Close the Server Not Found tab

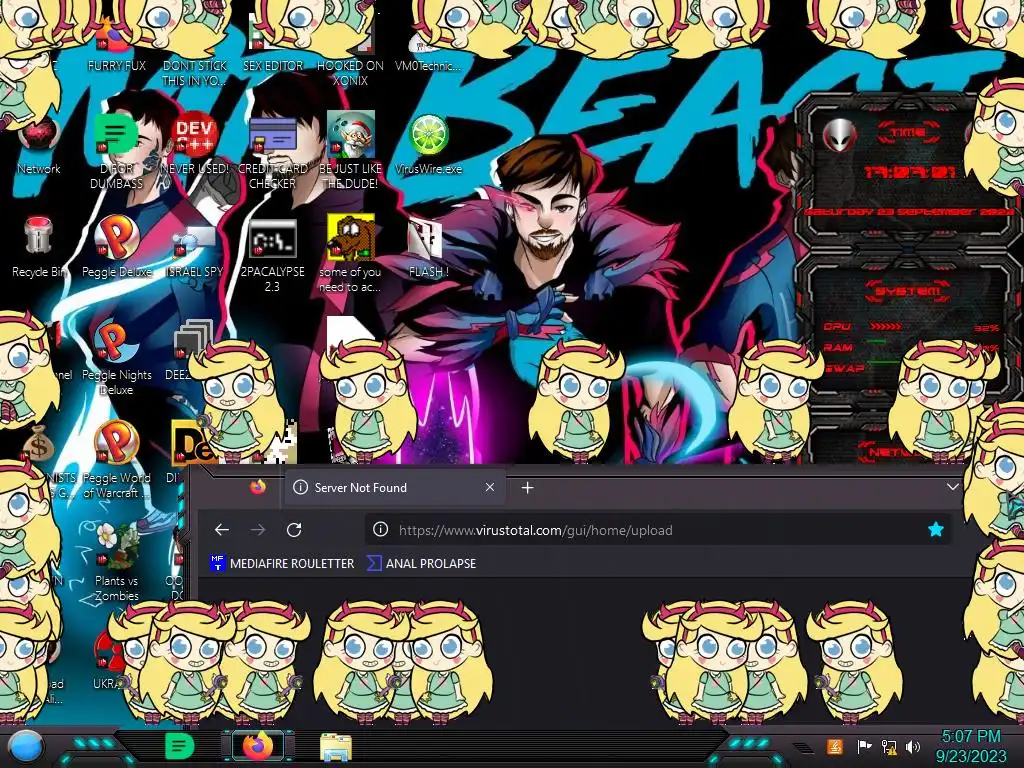(x=490, y=487)
